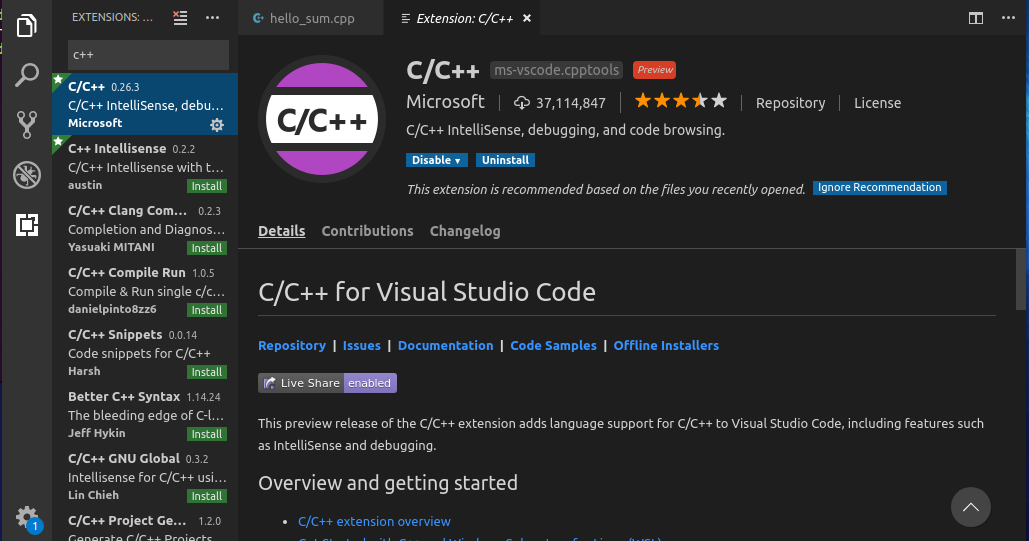Click the Microsoft publisher name in header
This screenshot has width=1029, height=541.
(445, 102)
